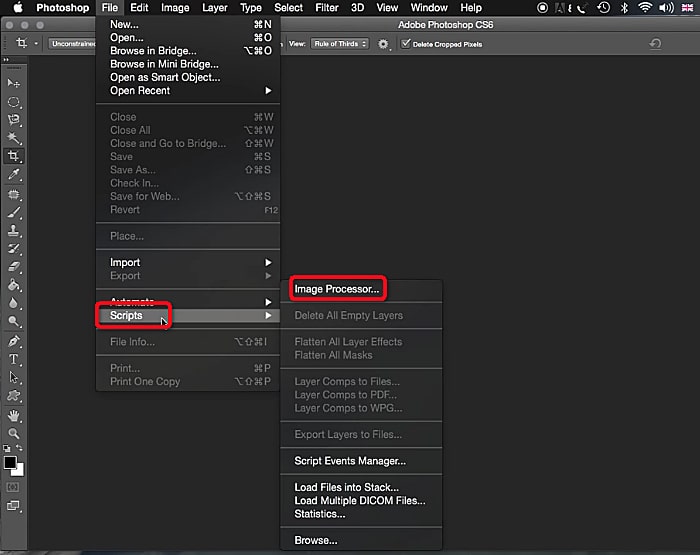This screenshot has width=700, height=555.
Task: Open the crop options gear icon
Action: tap(383, 44)
